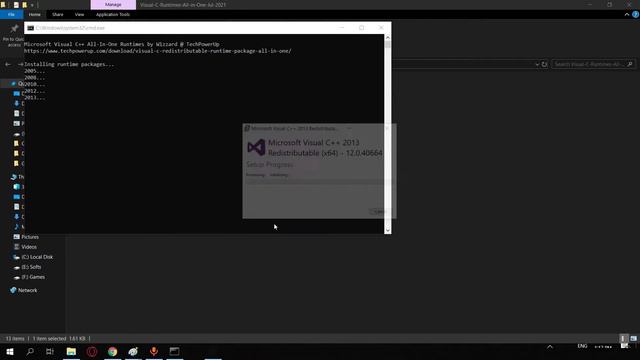Viewport: 640px width, 360px height.
Task: Open Google Chrome from the taskbar
Action: coord(113,351)
